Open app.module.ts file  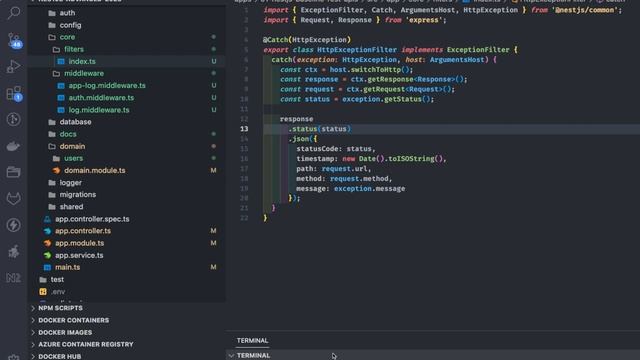coord(80,243)
